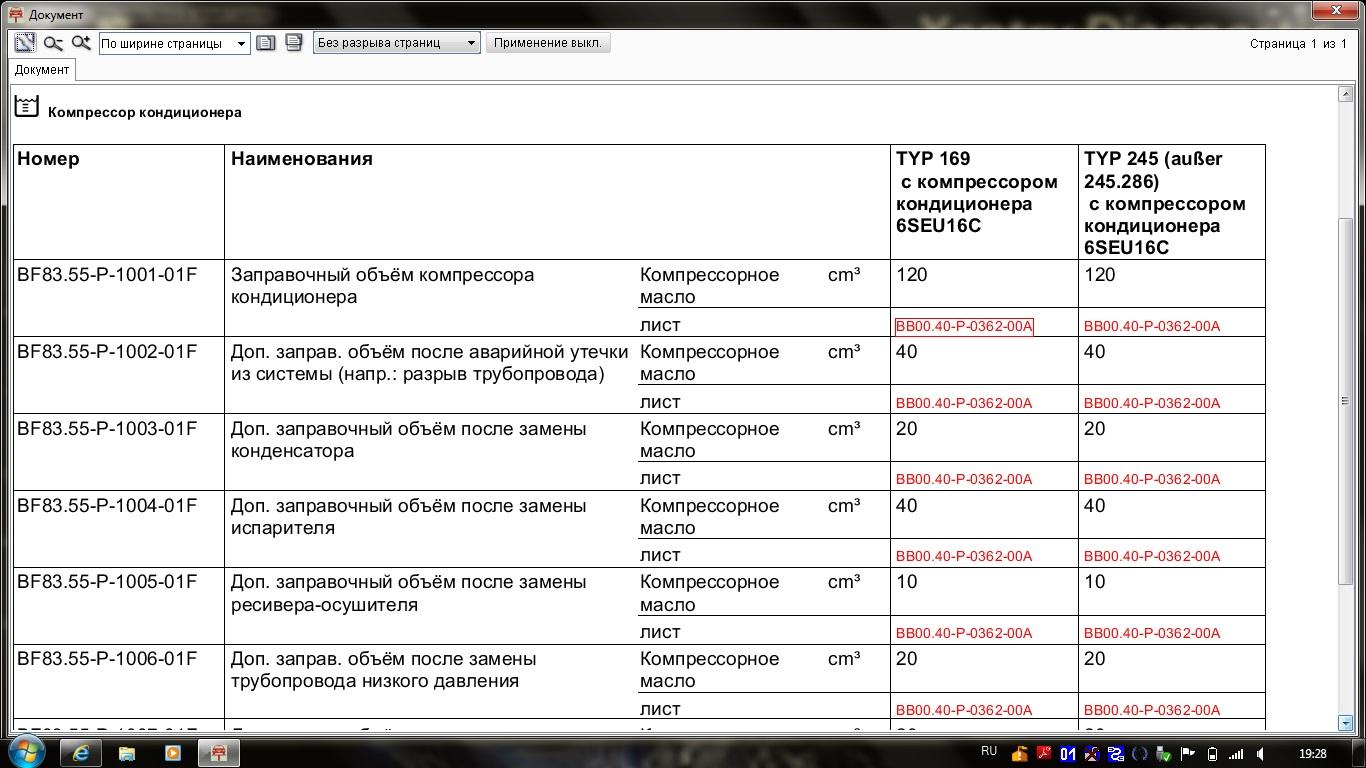Open the Windows Explorer folder icon

pyautogui.click(x=127, y=753)
